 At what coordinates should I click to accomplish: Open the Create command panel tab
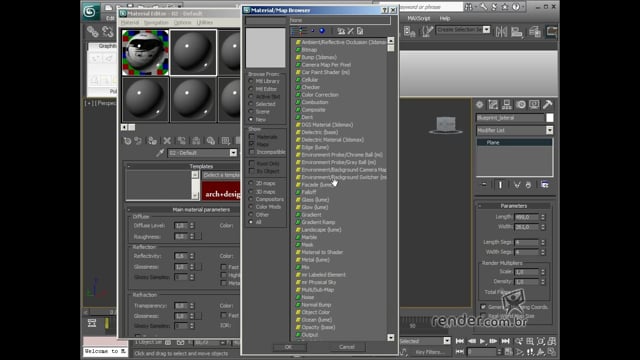coord(480,105)
